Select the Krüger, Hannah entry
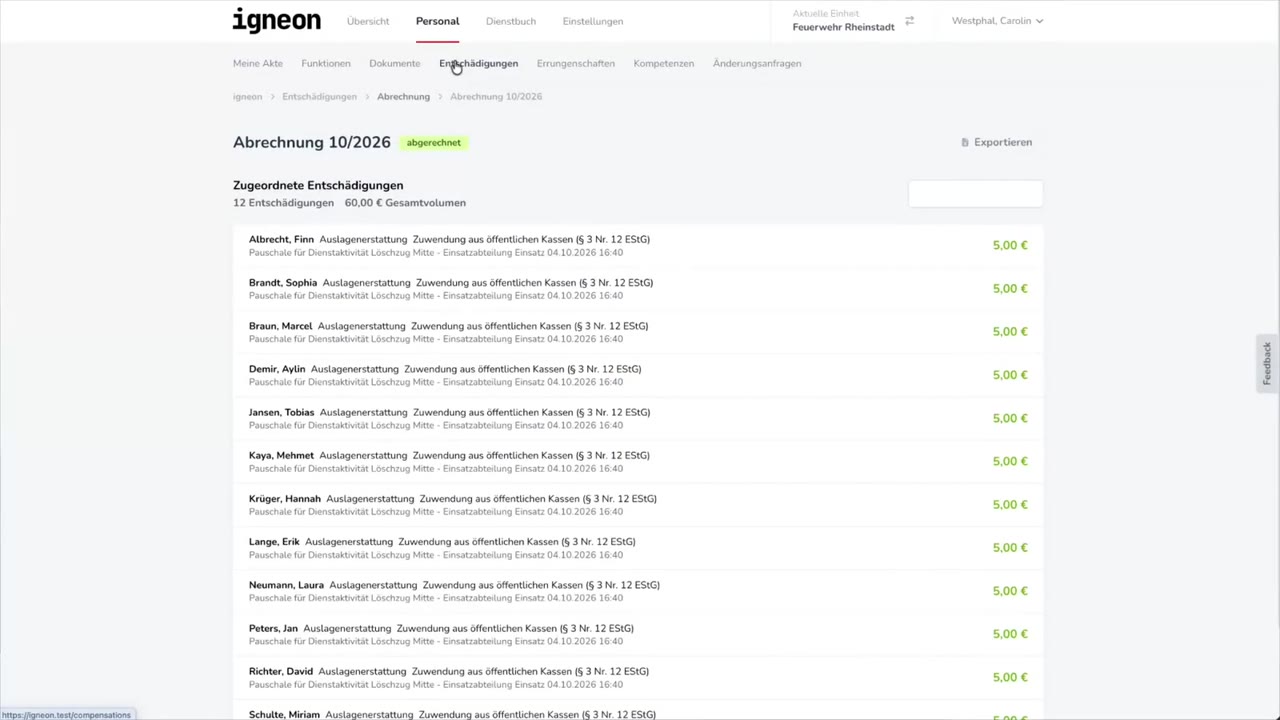Viewport: 1280px width, 720px height. [x=638, y=505]
